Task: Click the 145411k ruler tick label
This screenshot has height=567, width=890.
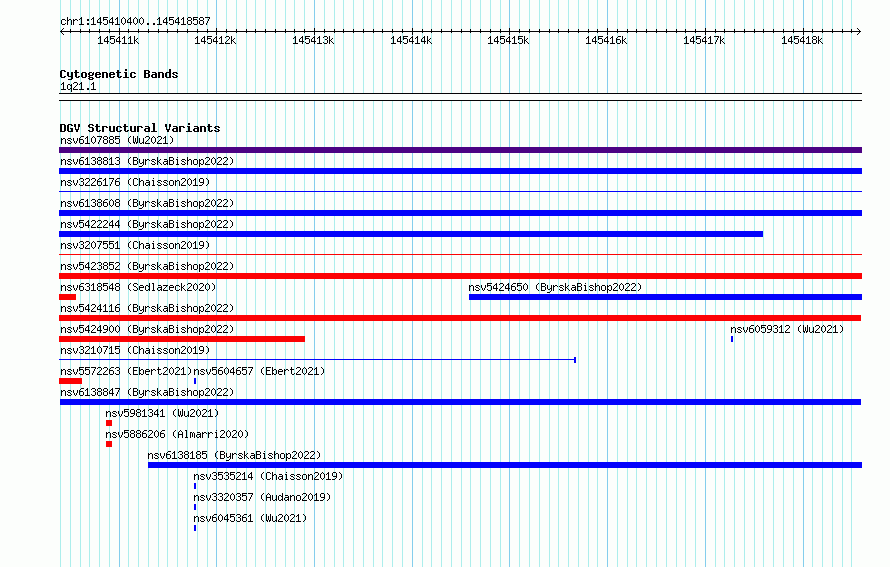Action: (x=118, y=40)
